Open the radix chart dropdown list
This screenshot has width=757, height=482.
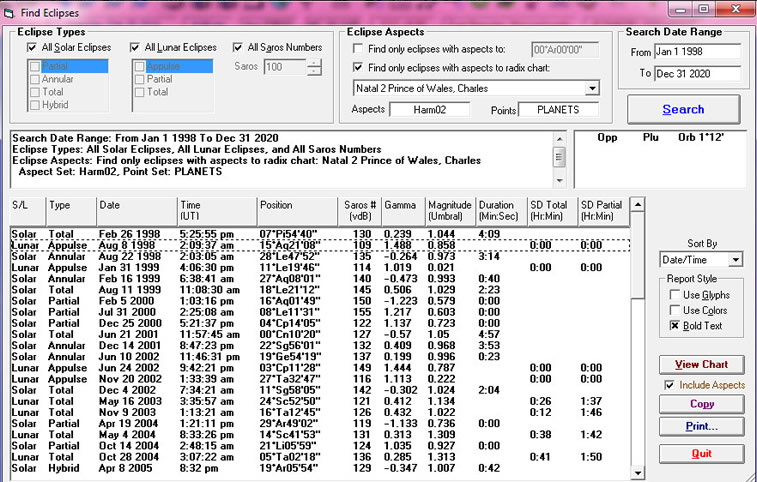[592, 88]
